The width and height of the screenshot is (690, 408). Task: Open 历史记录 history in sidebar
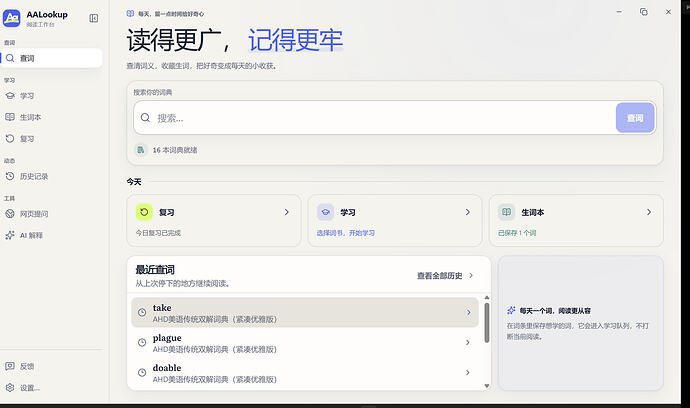pos(51,176)
